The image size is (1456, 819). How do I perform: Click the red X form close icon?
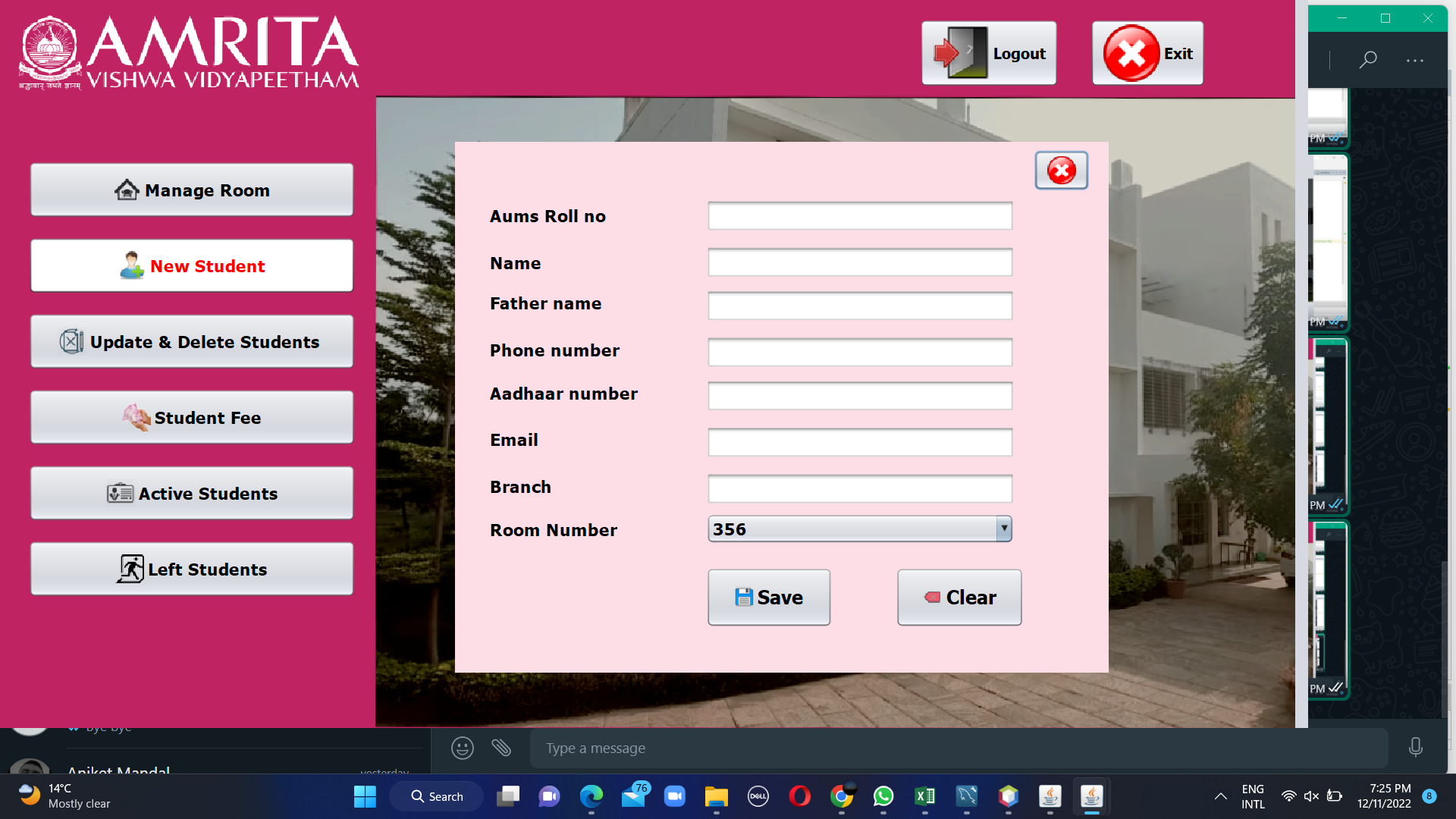[1061, 171]
